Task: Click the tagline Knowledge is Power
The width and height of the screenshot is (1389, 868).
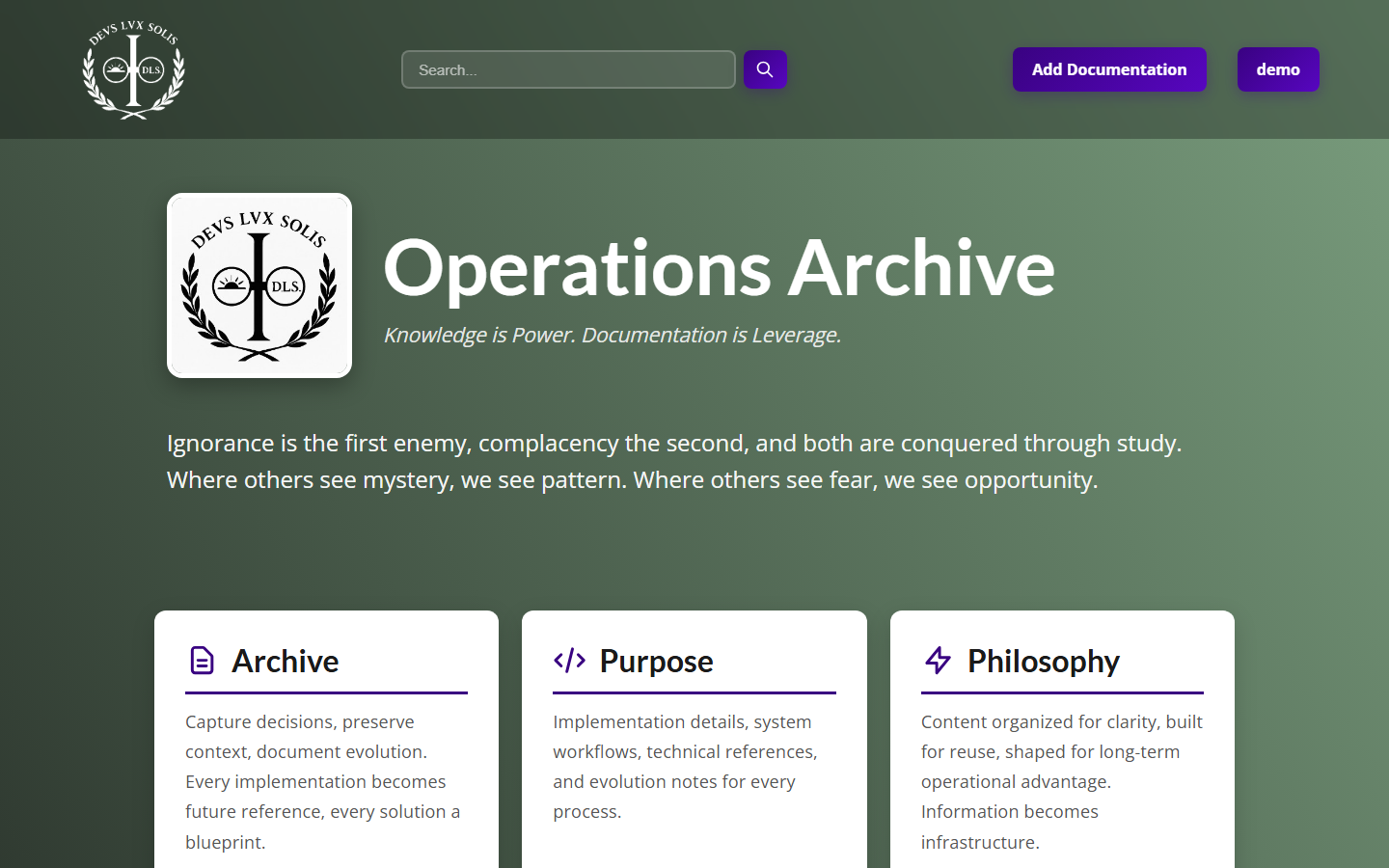Action: point(613,335)
